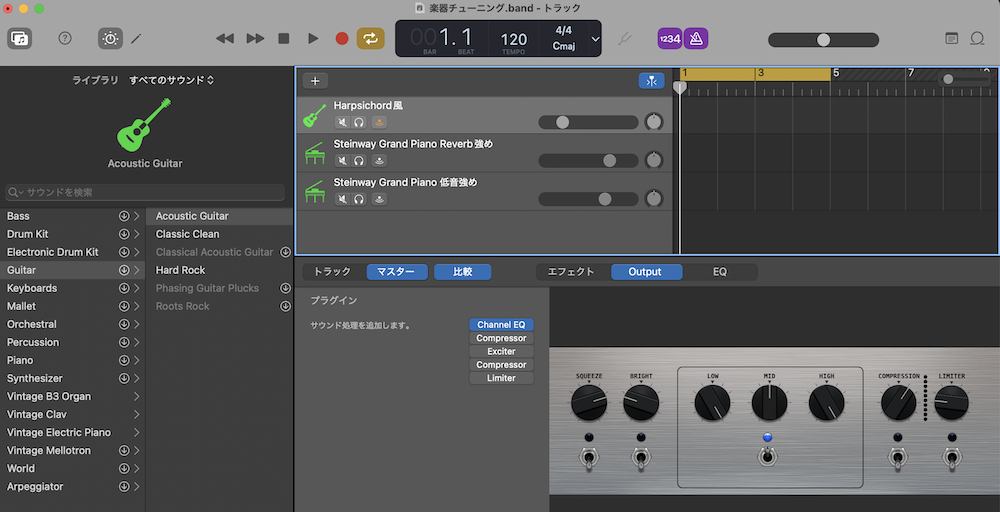1000x512 pixels.
Task: Click the Record button in transport
Action: click(342, 39)
